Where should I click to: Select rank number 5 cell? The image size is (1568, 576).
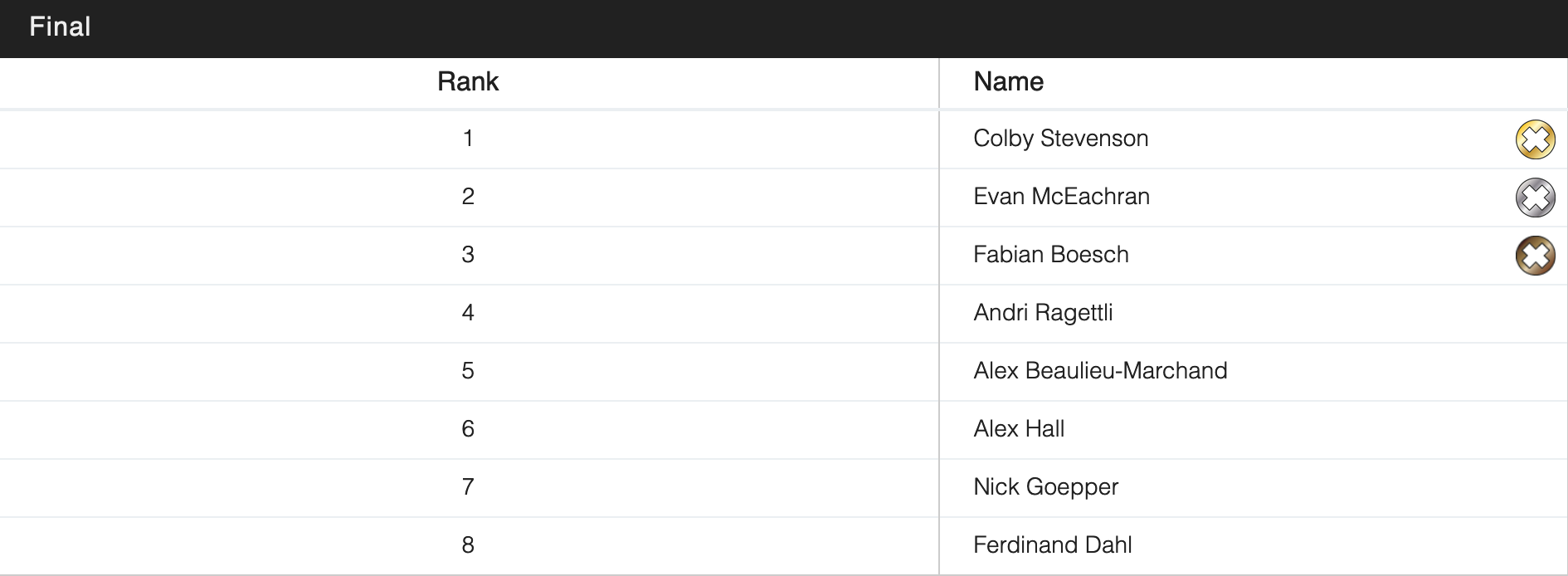(x=468, y=371)
